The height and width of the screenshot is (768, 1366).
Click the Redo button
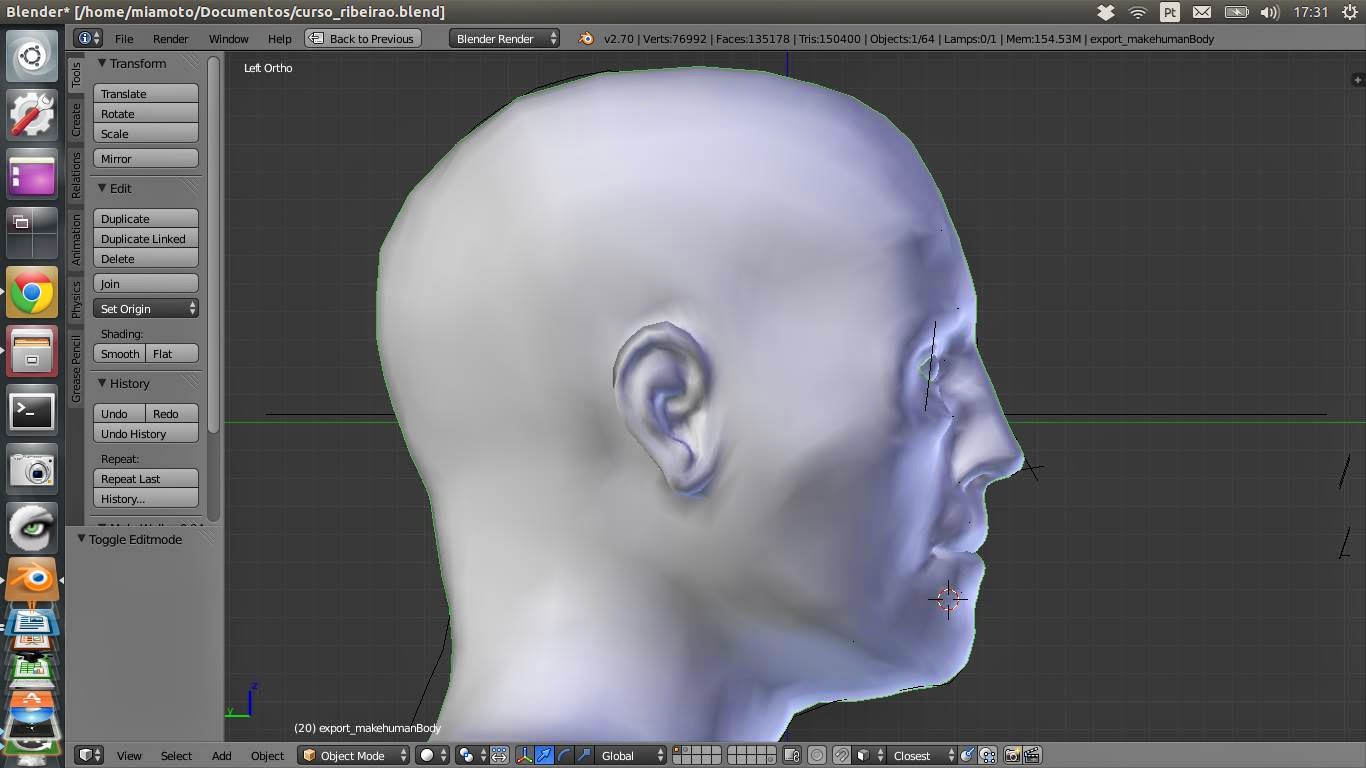(172, 413)
